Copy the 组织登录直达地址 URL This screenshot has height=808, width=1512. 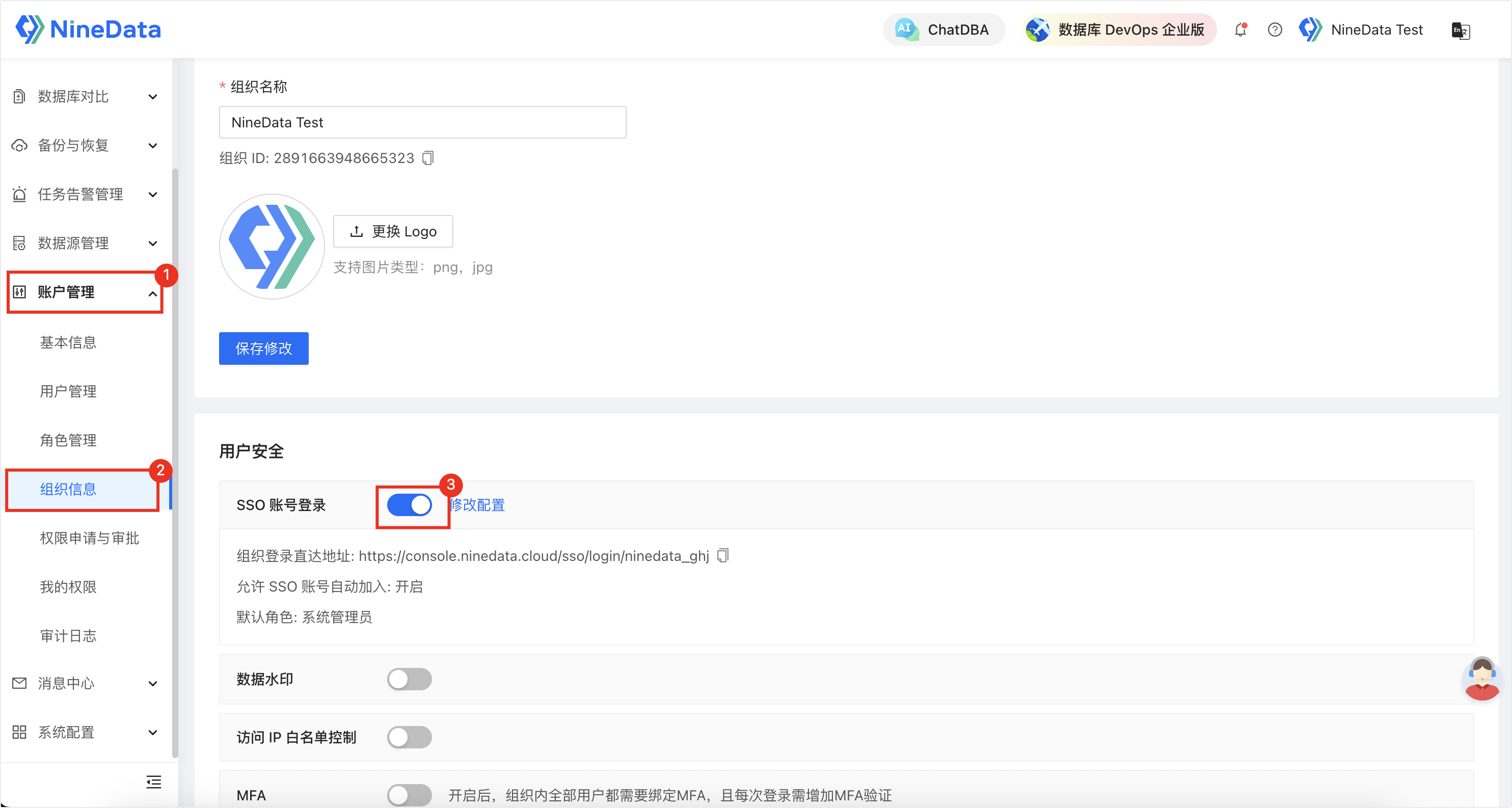(723, 555)
